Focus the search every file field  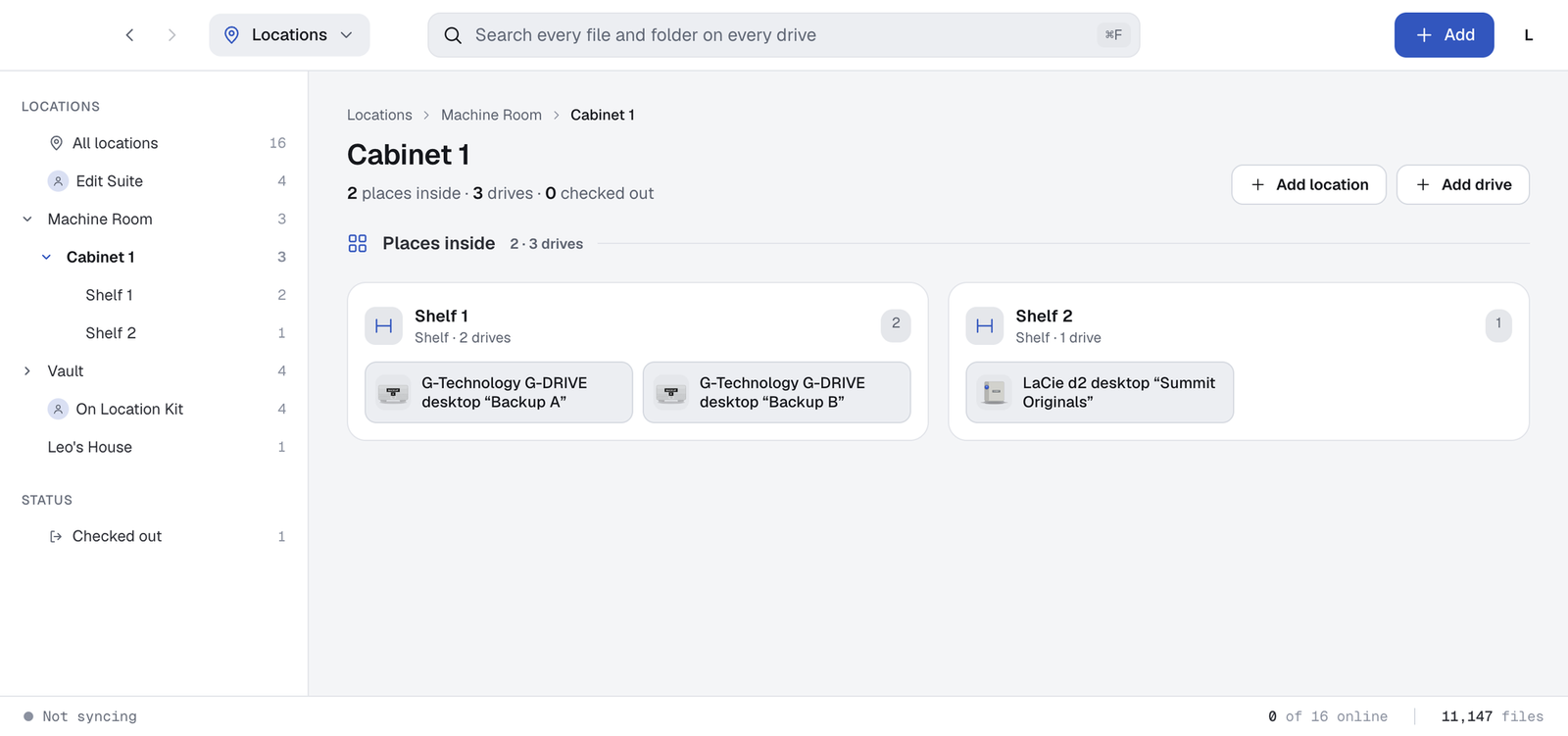[783, 35]
